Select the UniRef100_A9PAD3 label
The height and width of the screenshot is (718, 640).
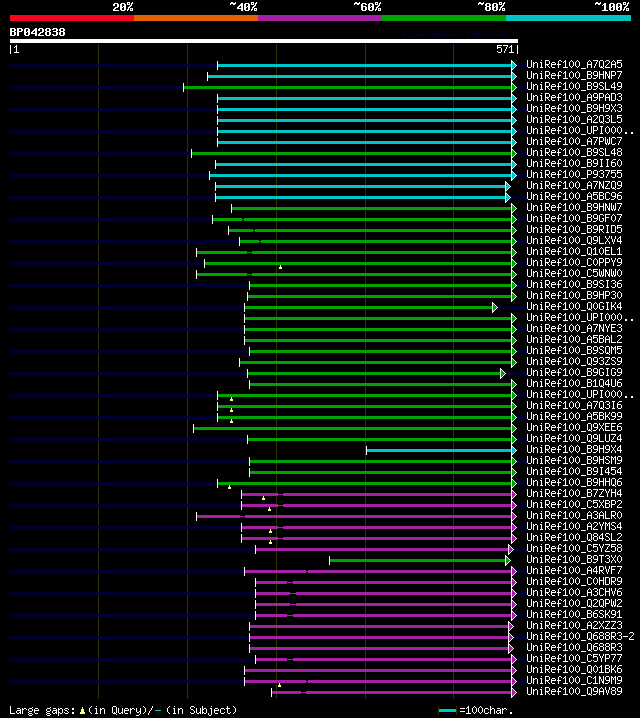574,98
